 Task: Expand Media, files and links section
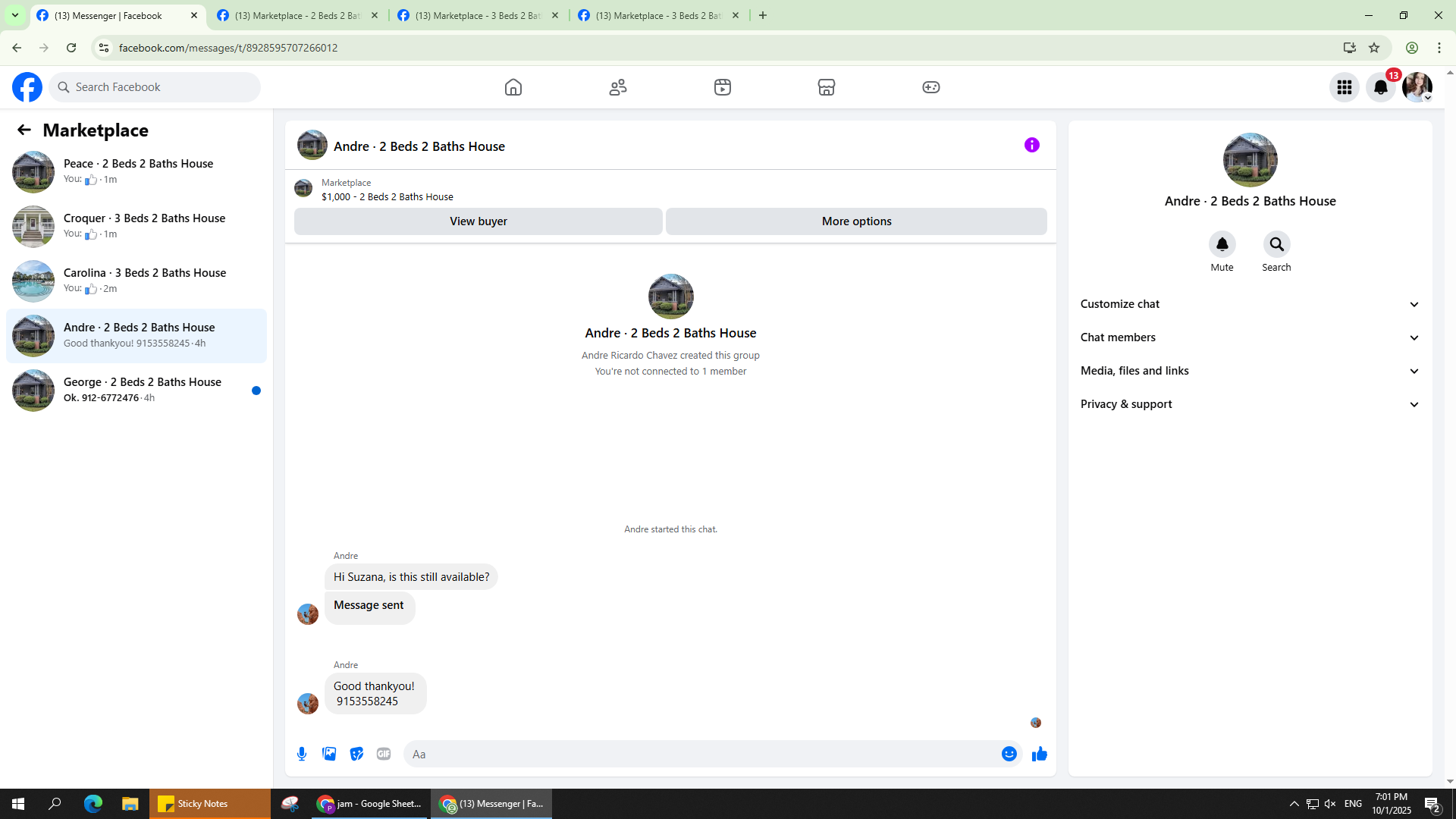[x=1250, y=371]
